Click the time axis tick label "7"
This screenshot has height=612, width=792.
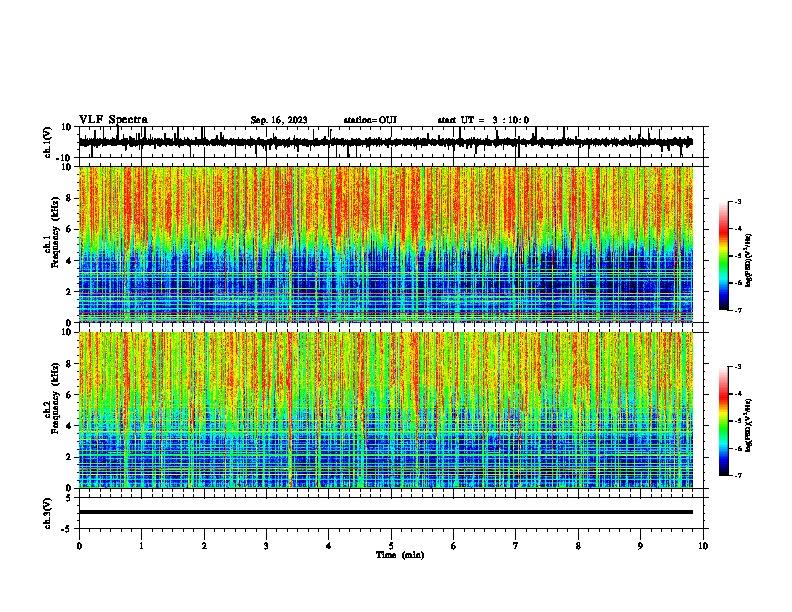(516, 546)
